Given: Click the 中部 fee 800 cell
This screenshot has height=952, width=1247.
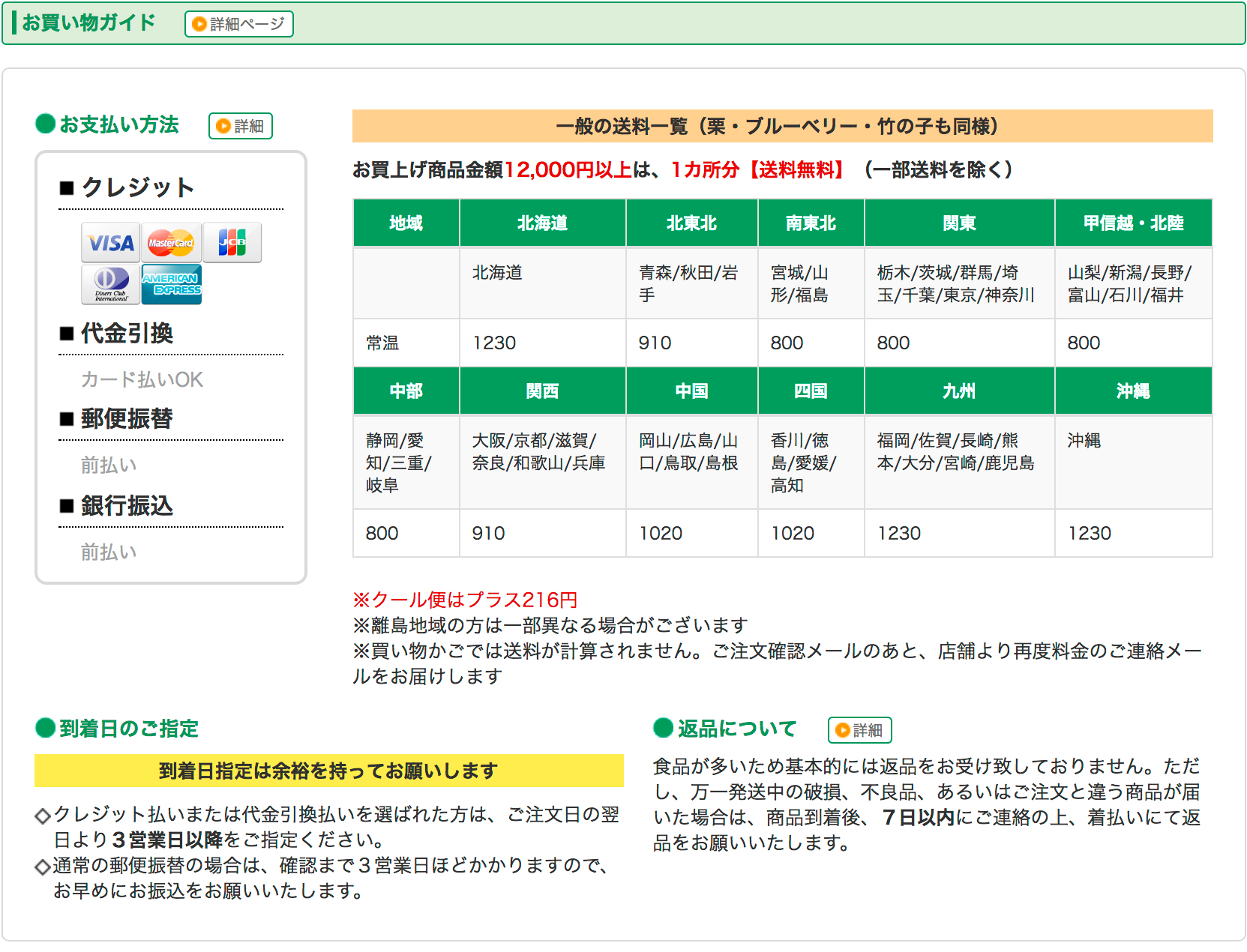Looking at the screenshot, I should (x=406, y=533).
